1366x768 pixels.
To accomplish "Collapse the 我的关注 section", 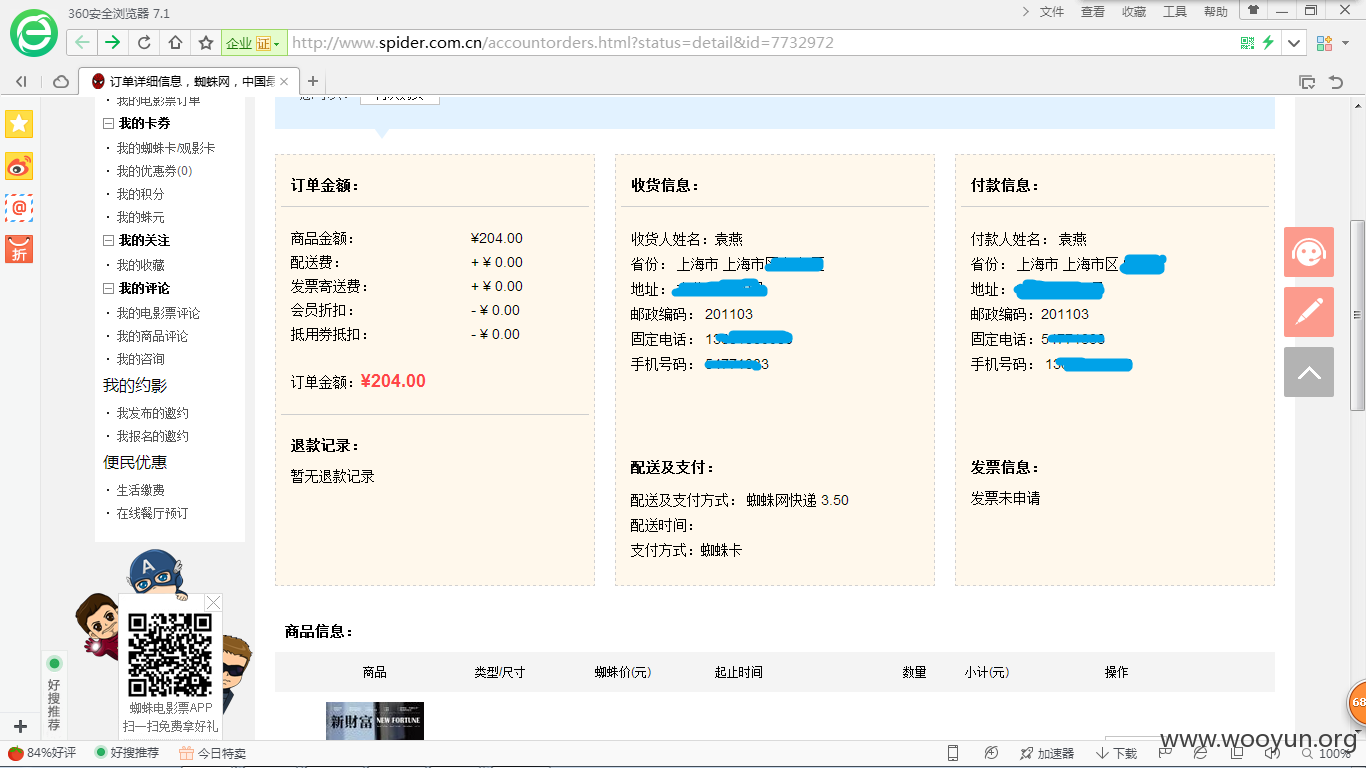I will [109, 241].
